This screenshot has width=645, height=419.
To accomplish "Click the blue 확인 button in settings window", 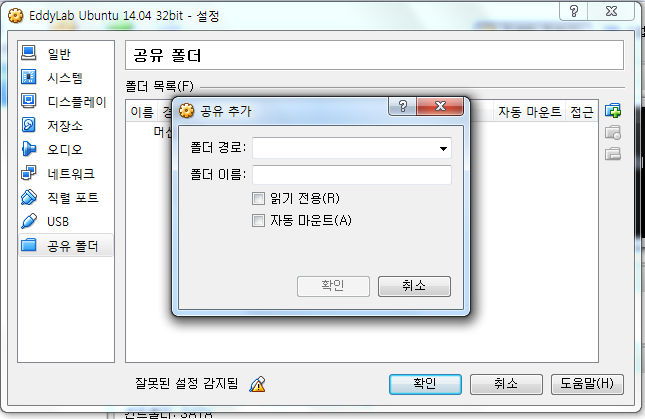I will (425, 384).
